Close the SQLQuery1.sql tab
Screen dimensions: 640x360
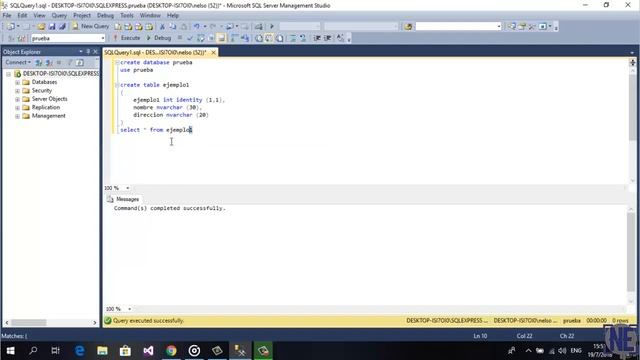[213, 53]
